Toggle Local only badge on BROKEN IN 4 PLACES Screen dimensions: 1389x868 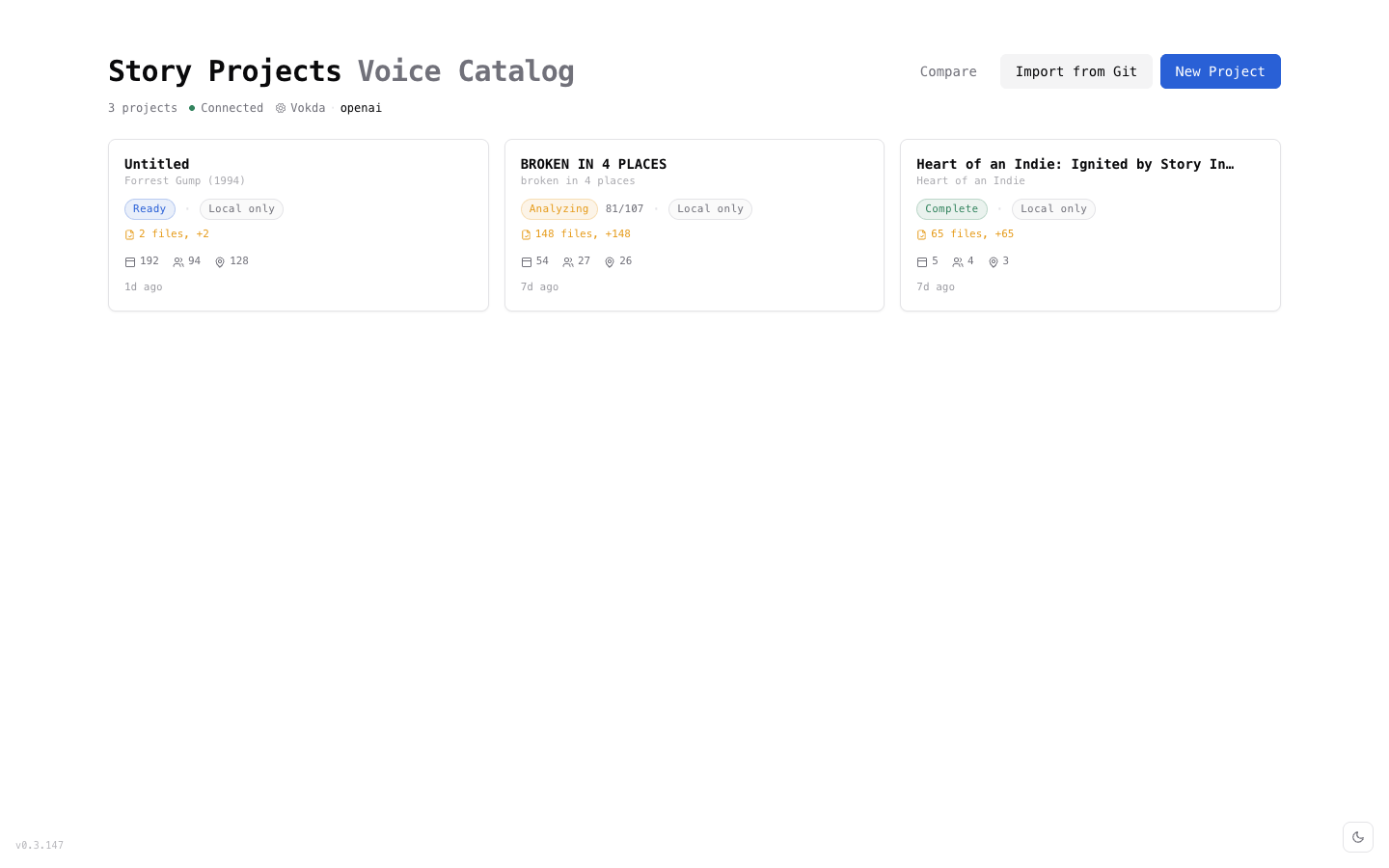[x=710, y=209]
